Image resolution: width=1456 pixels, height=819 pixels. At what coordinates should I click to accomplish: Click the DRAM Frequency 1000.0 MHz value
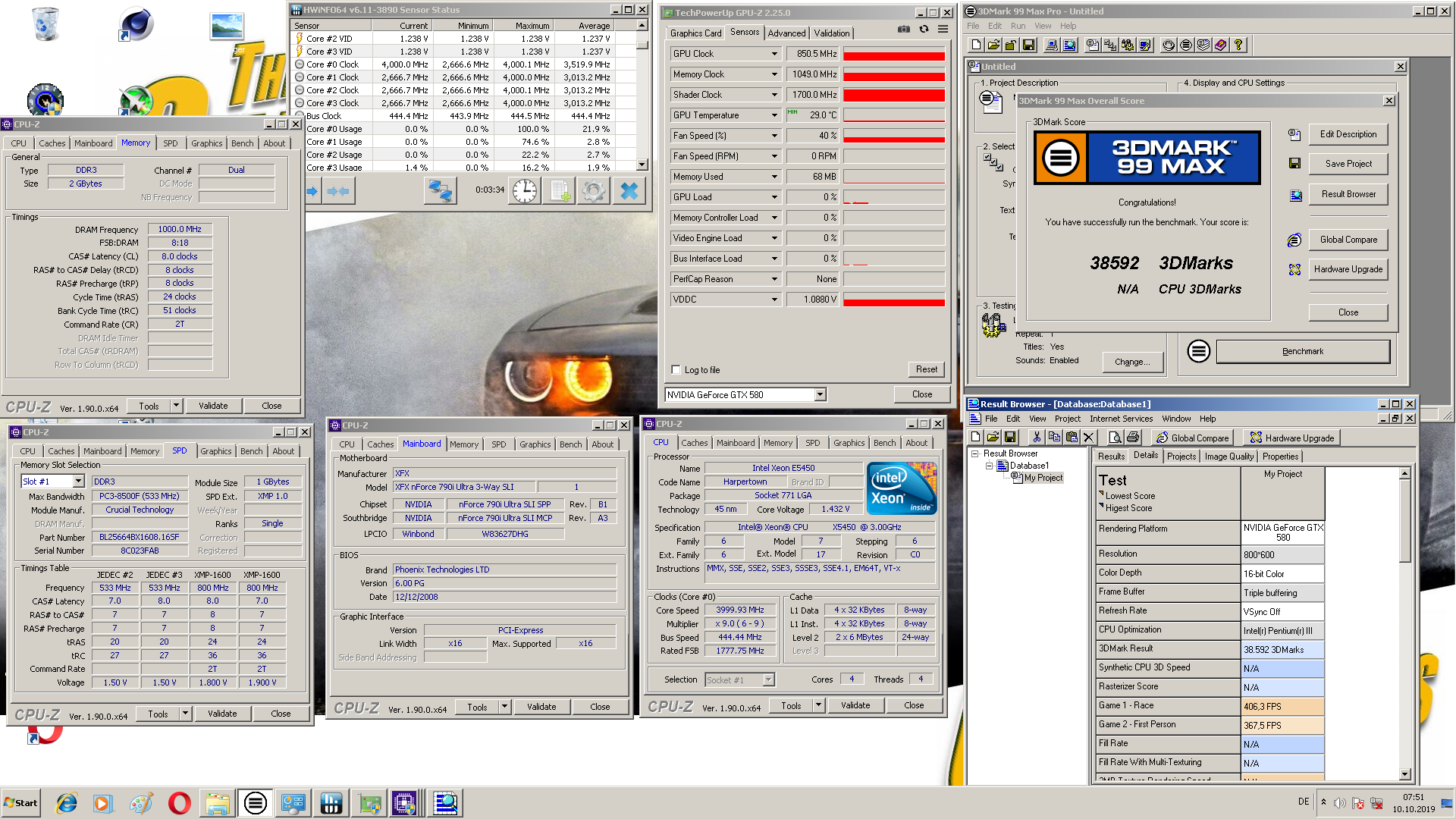[180, 229]
